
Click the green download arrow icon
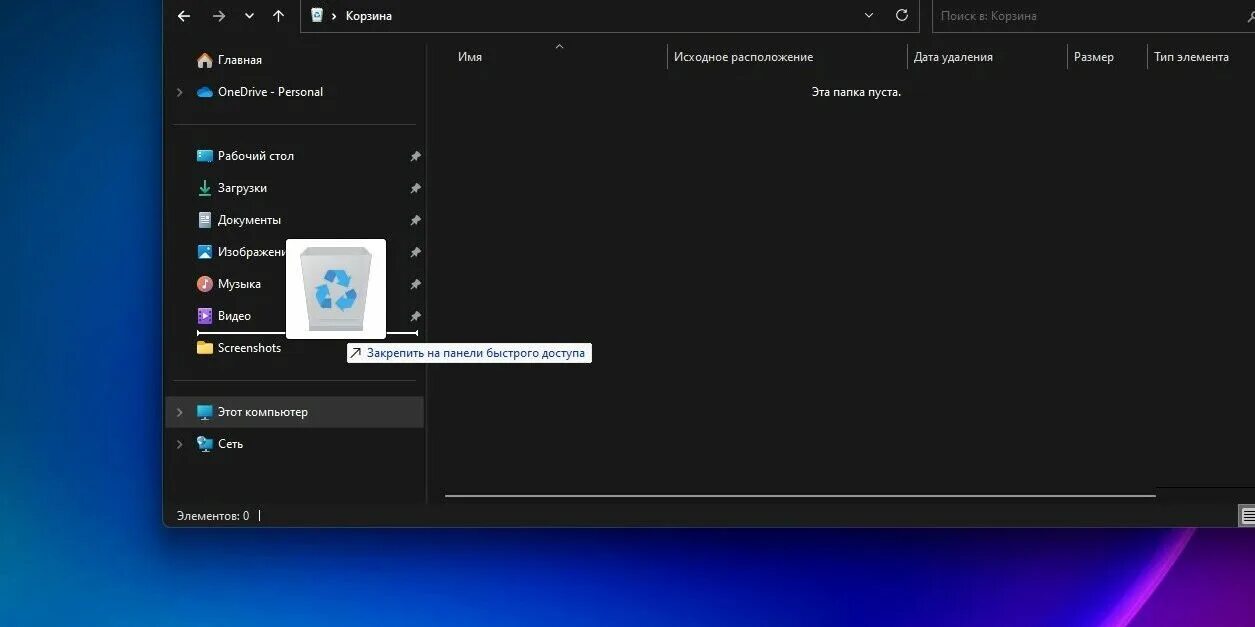coord(205,188)
